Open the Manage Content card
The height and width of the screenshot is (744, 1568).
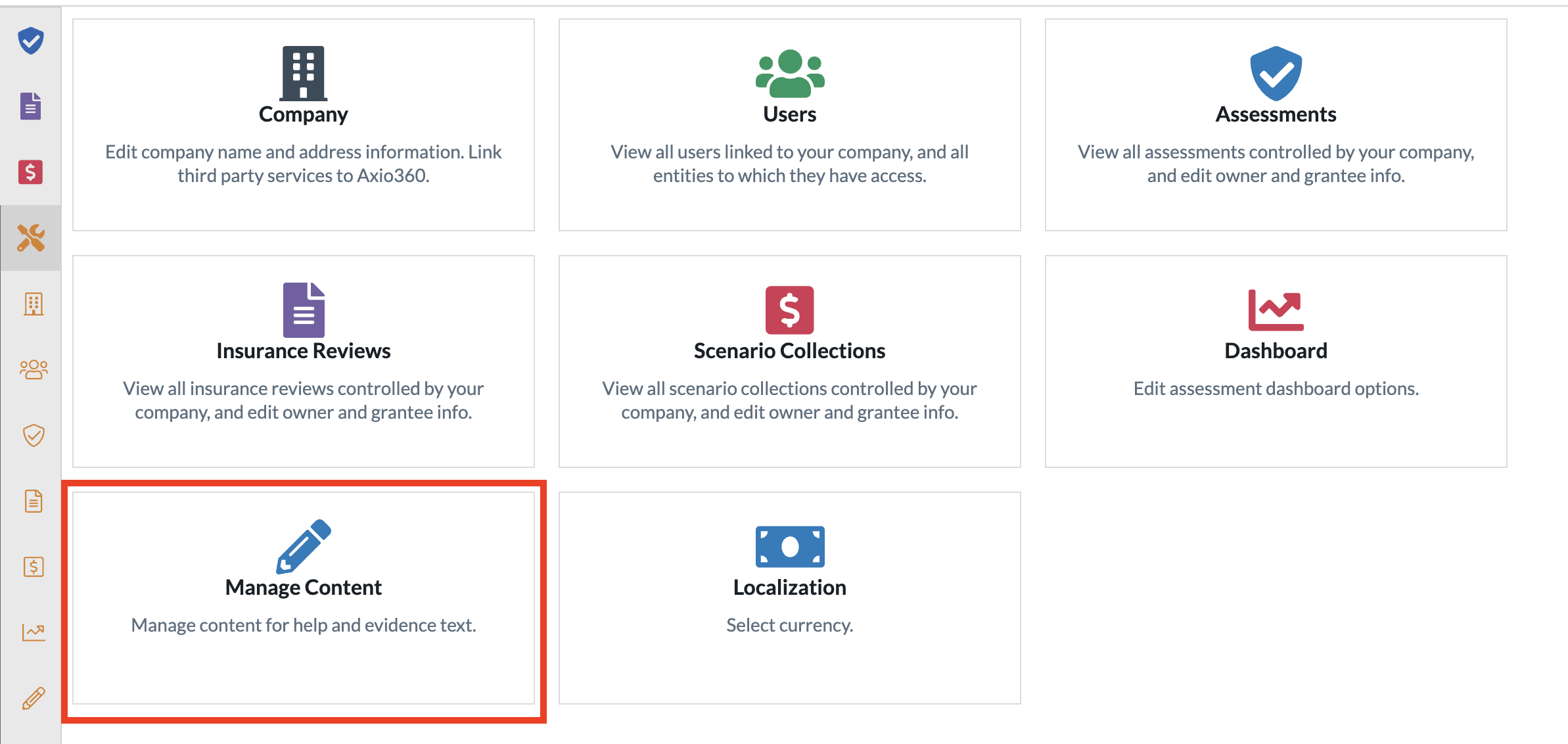click(304, 598)
